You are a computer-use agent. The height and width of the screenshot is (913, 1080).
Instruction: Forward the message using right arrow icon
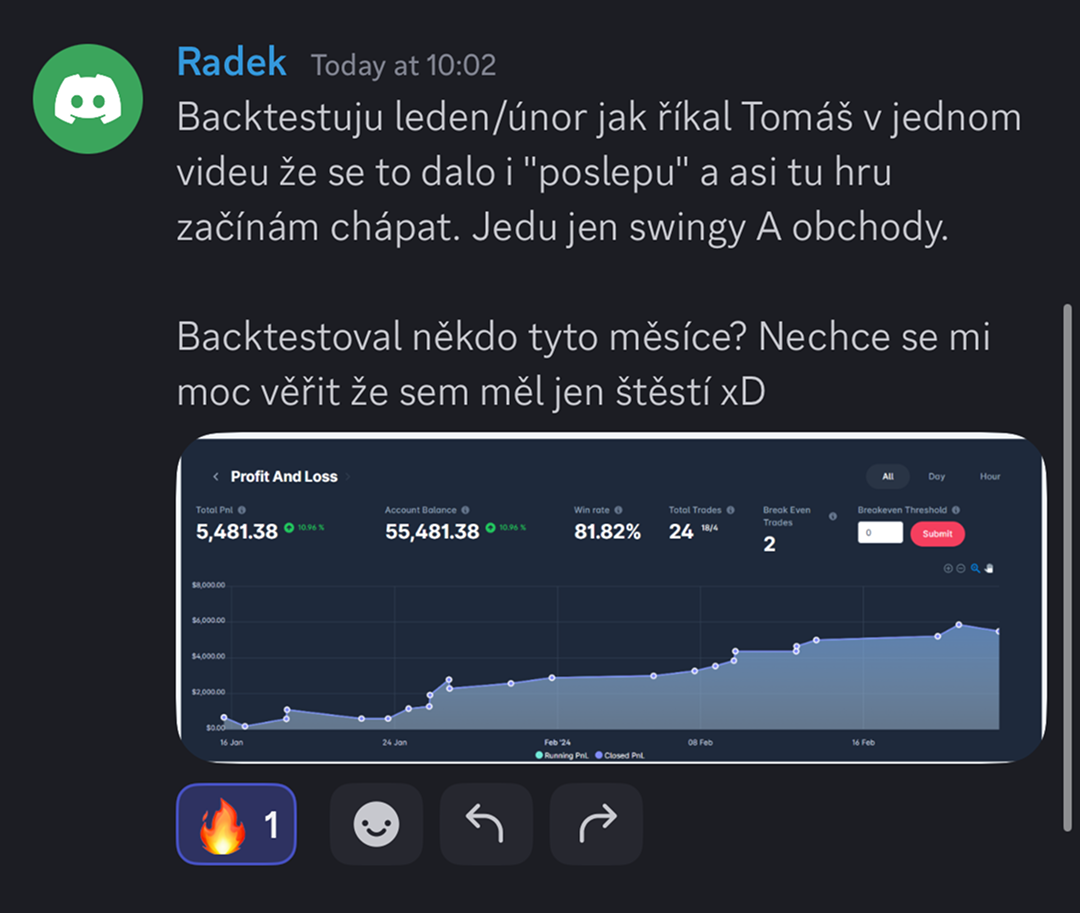[x=596, y=823]
